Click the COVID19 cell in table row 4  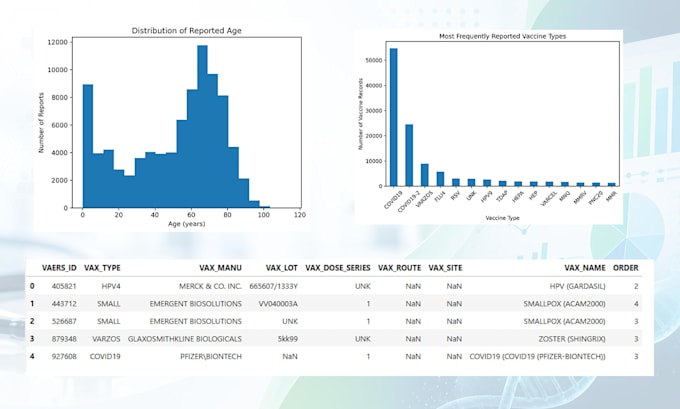105,357
